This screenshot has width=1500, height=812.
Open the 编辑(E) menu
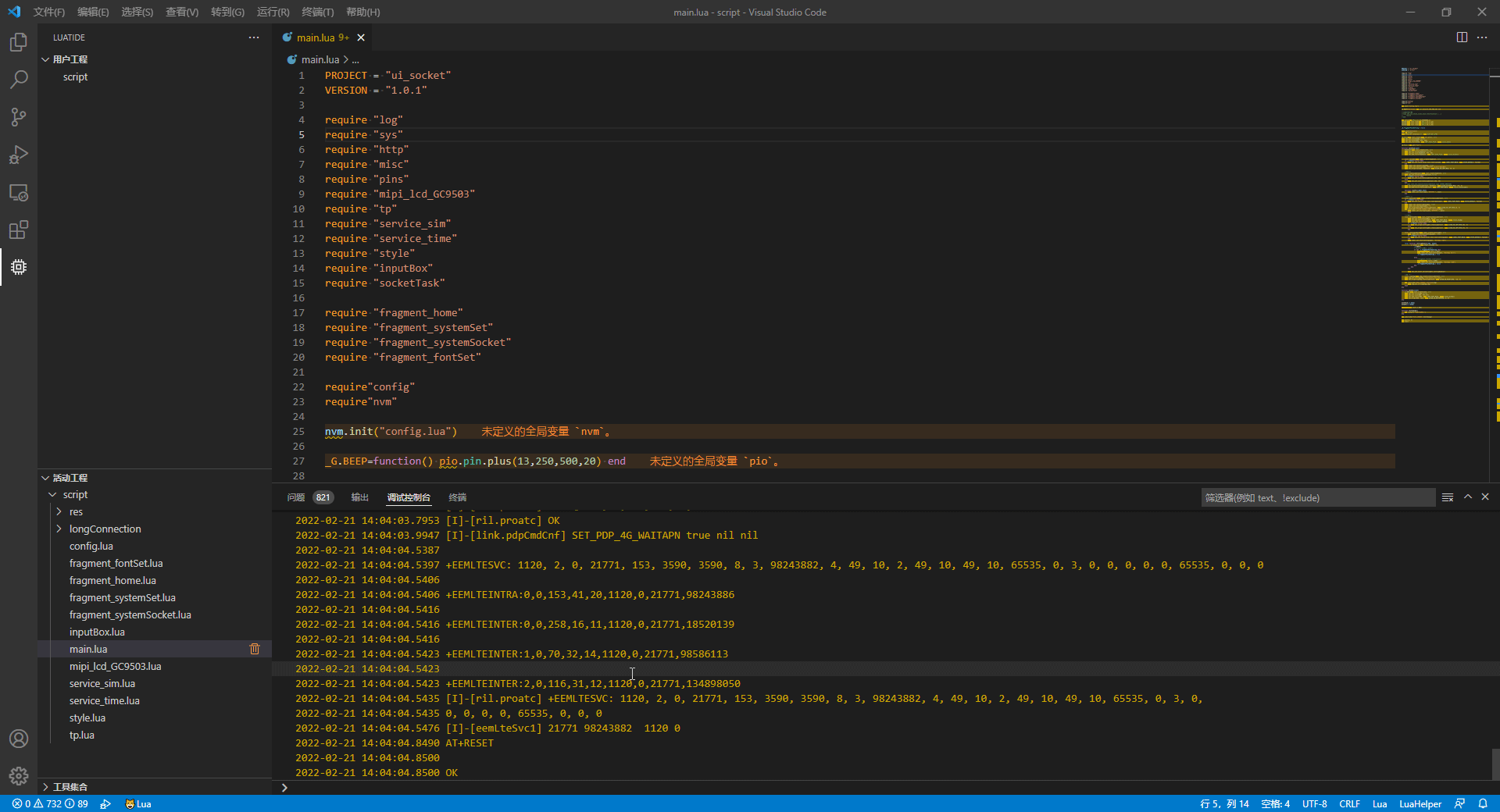(x=93, y=12)
